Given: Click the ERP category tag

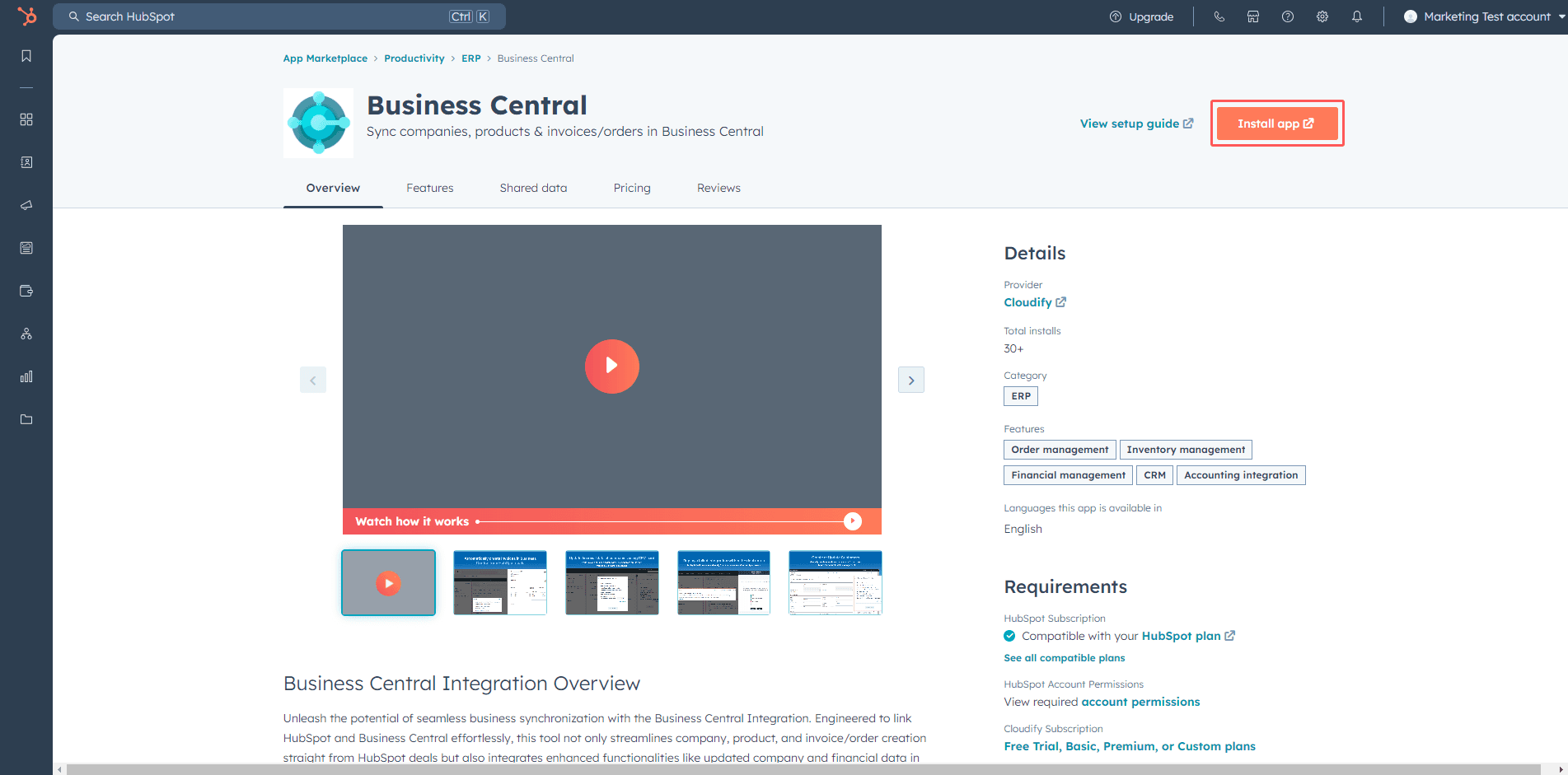Looking at the screenshot, I should 1021,396.
